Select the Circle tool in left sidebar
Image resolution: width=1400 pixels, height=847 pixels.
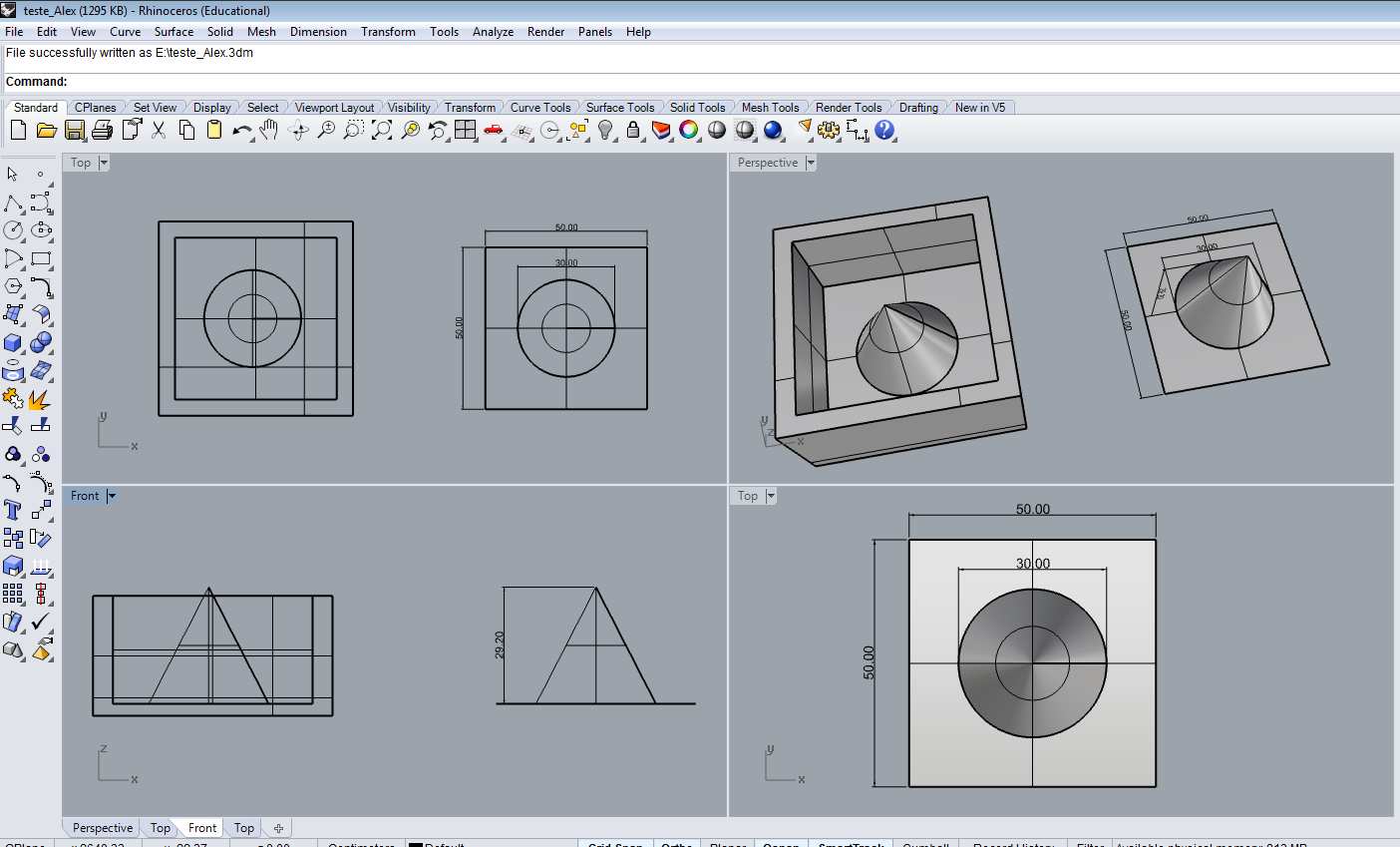13,230
